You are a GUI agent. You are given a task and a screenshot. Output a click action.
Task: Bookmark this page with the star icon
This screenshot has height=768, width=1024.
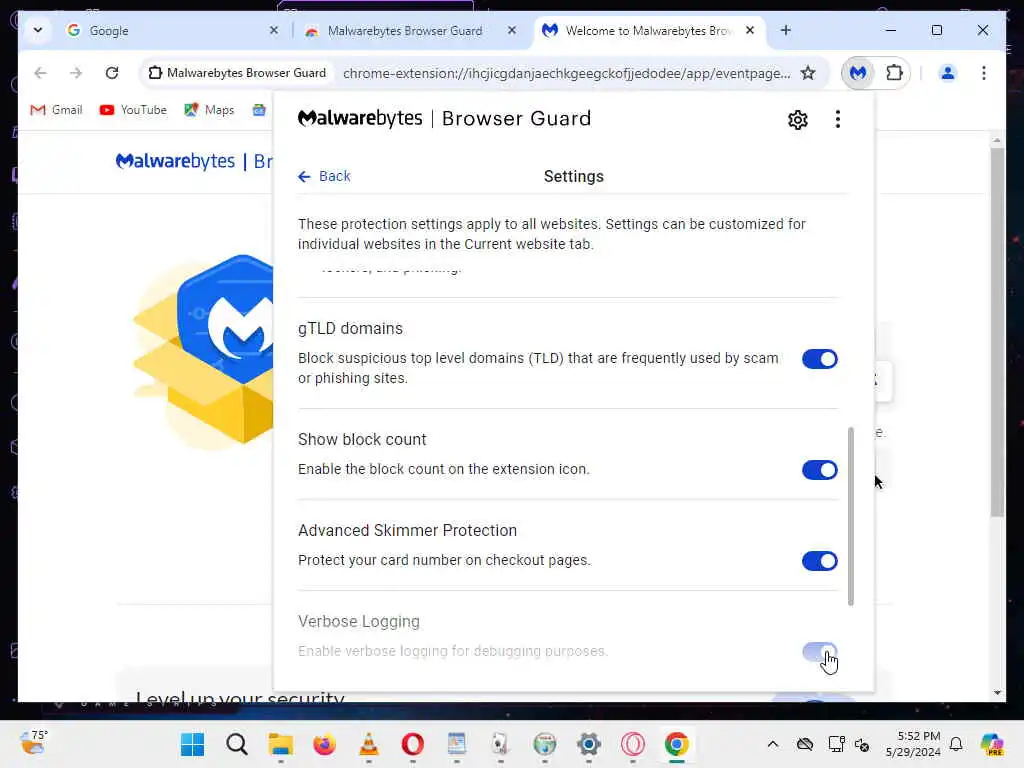808,73
